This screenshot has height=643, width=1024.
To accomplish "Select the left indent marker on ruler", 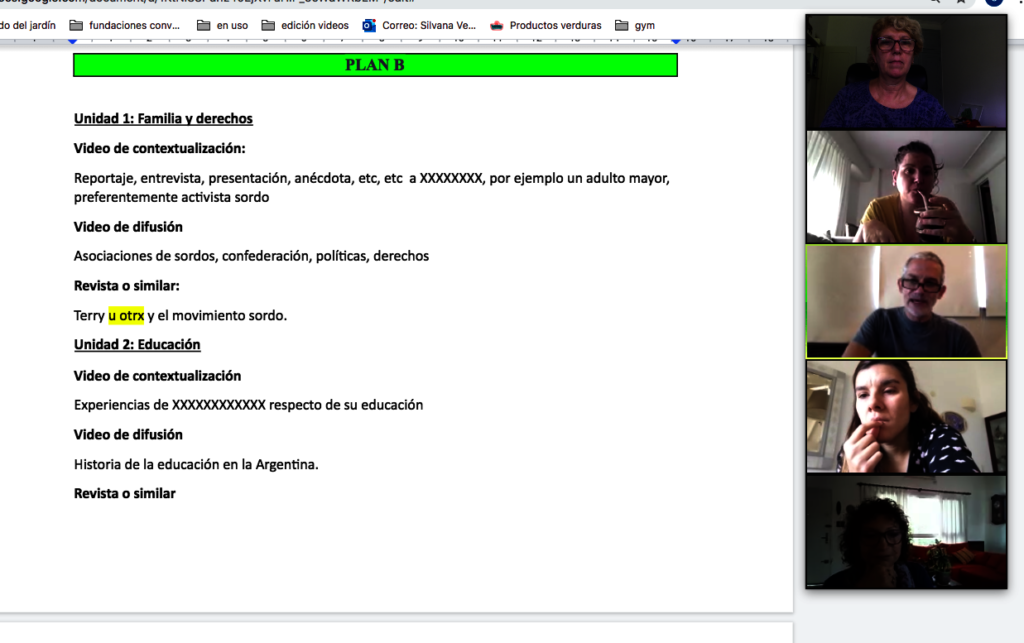I will pyautogui.click(x=72, y=40).
